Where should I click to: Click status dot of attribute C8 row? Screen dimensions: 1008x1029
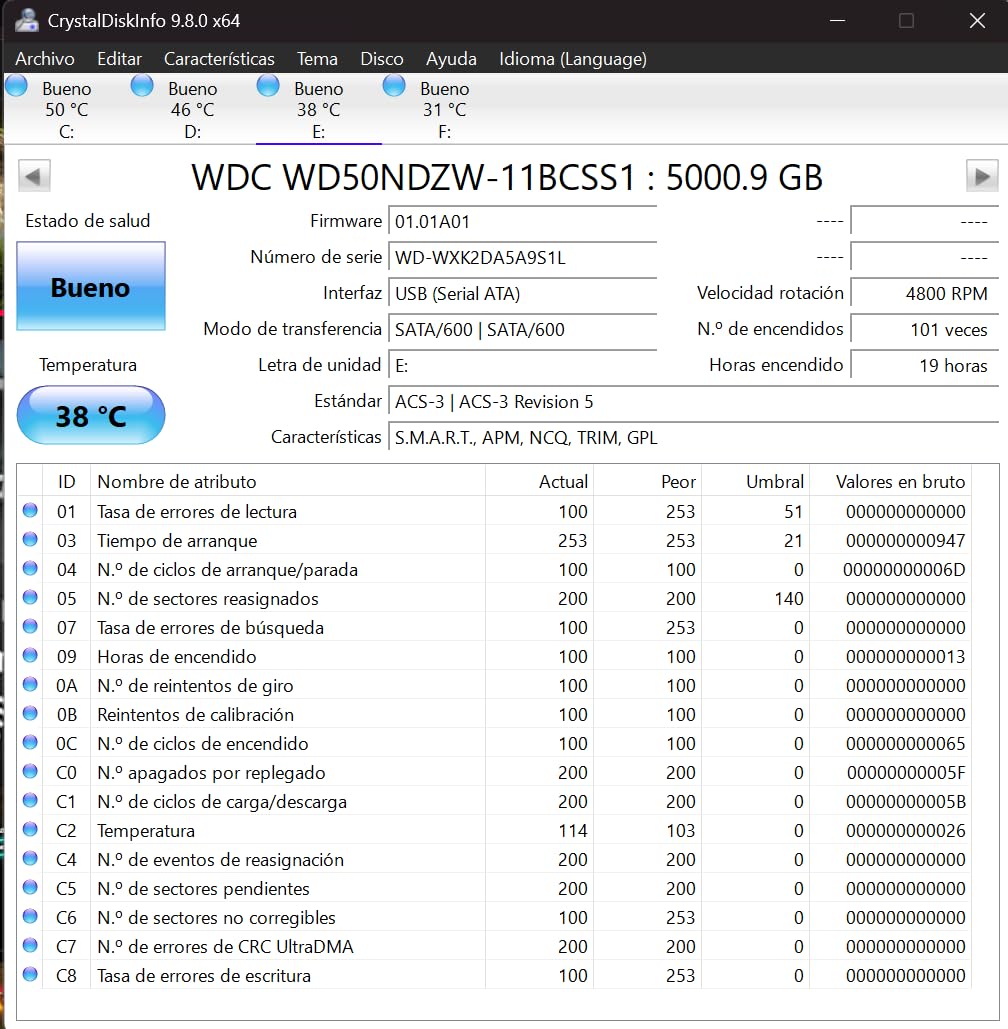[x=30, y=975]
